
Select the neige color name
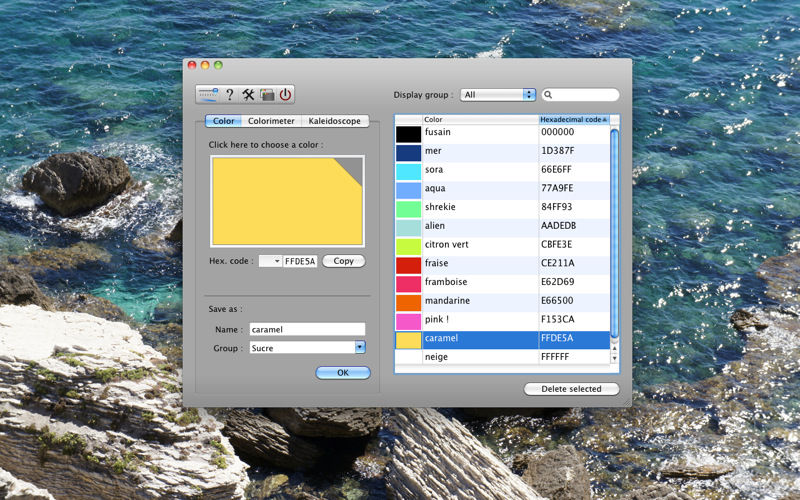tap(436, 357)
